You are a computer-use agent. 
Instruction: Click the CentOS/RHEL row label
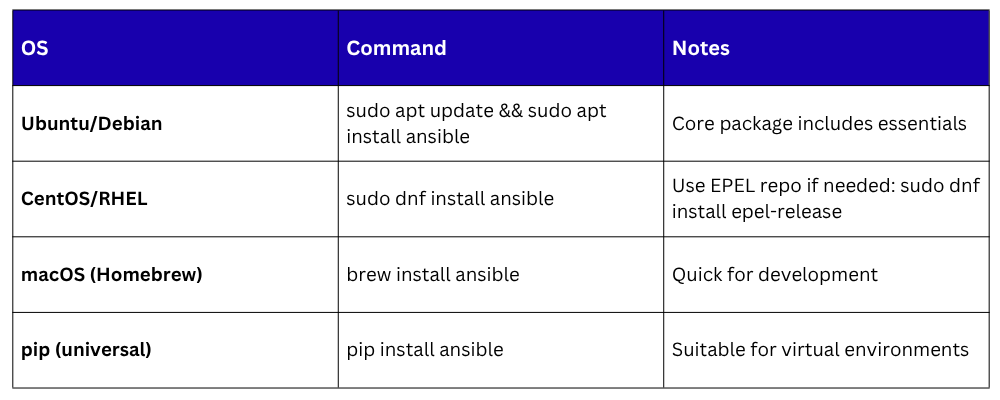click(x=84, y=199)
